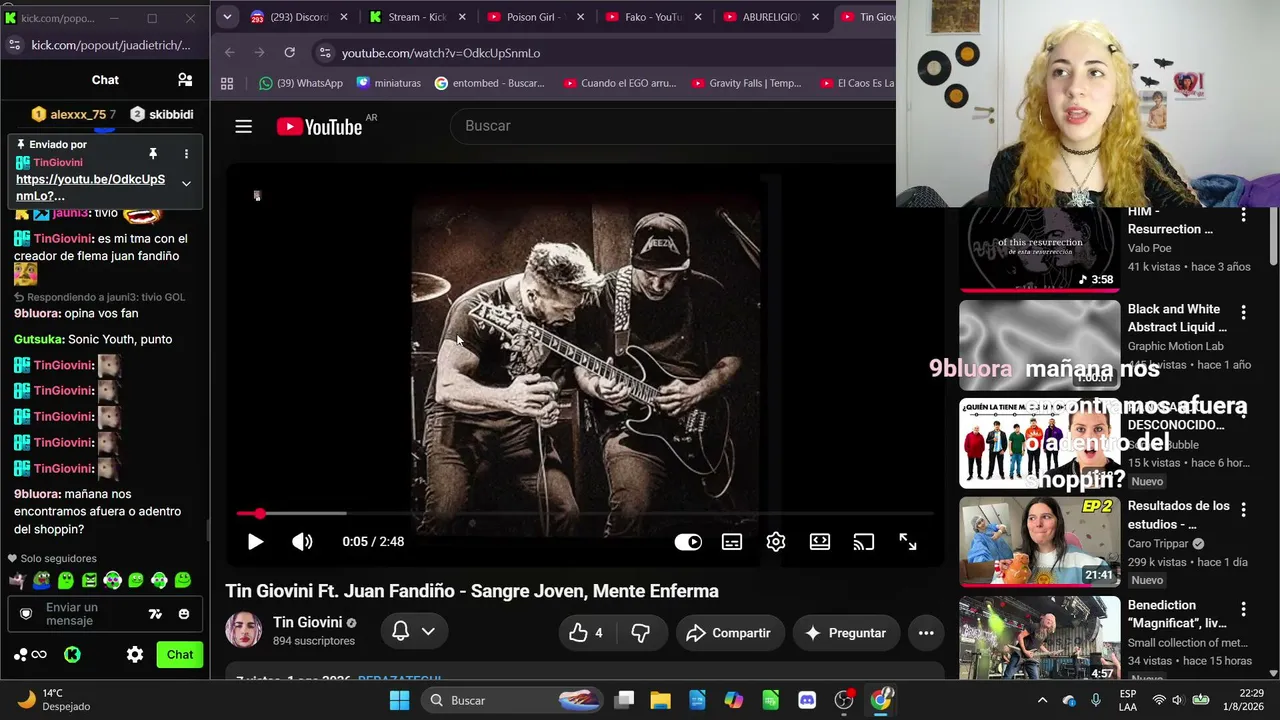Open the Chrome apps grid shortcut
Screen dimensions: 1280x720
click(x=227, y=84)
